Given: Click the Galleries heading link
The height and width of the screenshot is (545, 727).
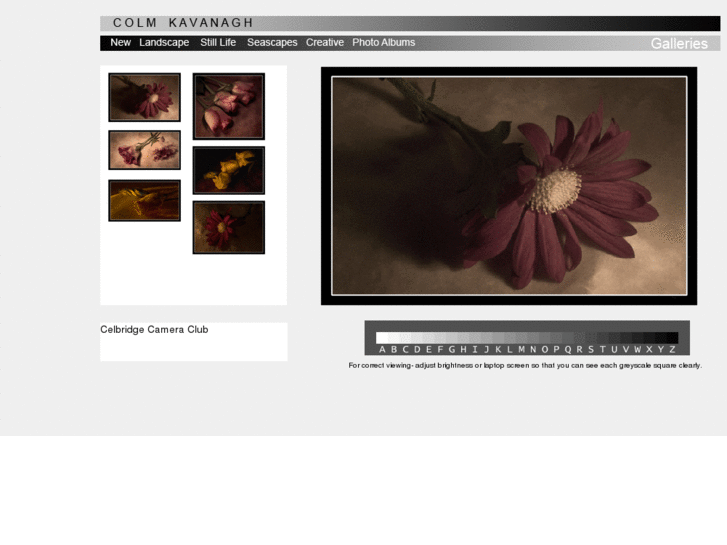Looking at the screenshot, I should (x=679, y=44).
